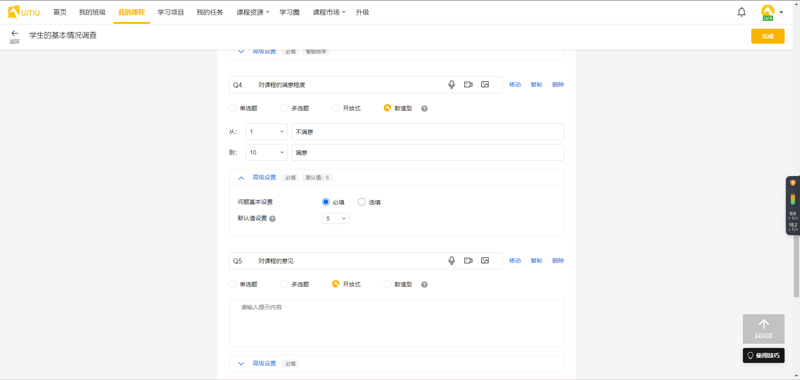Open the 课程资源 menu
800x380 pixels.
pyautogui.click(x=253, y=12)
